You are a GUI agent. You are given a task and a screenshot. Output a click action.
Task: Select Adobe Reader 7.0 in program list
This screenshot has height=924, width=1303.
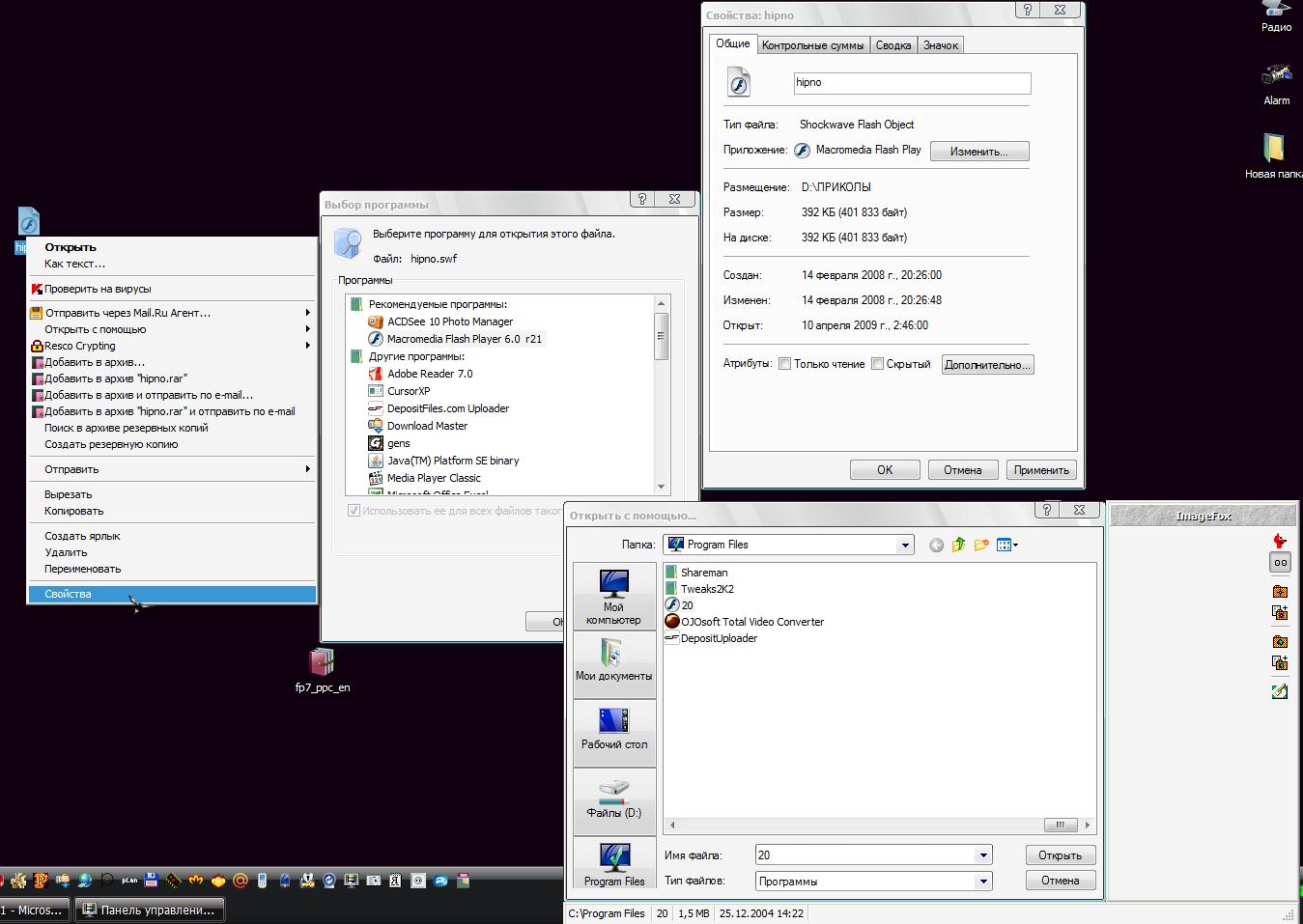[x=429, y=374]
